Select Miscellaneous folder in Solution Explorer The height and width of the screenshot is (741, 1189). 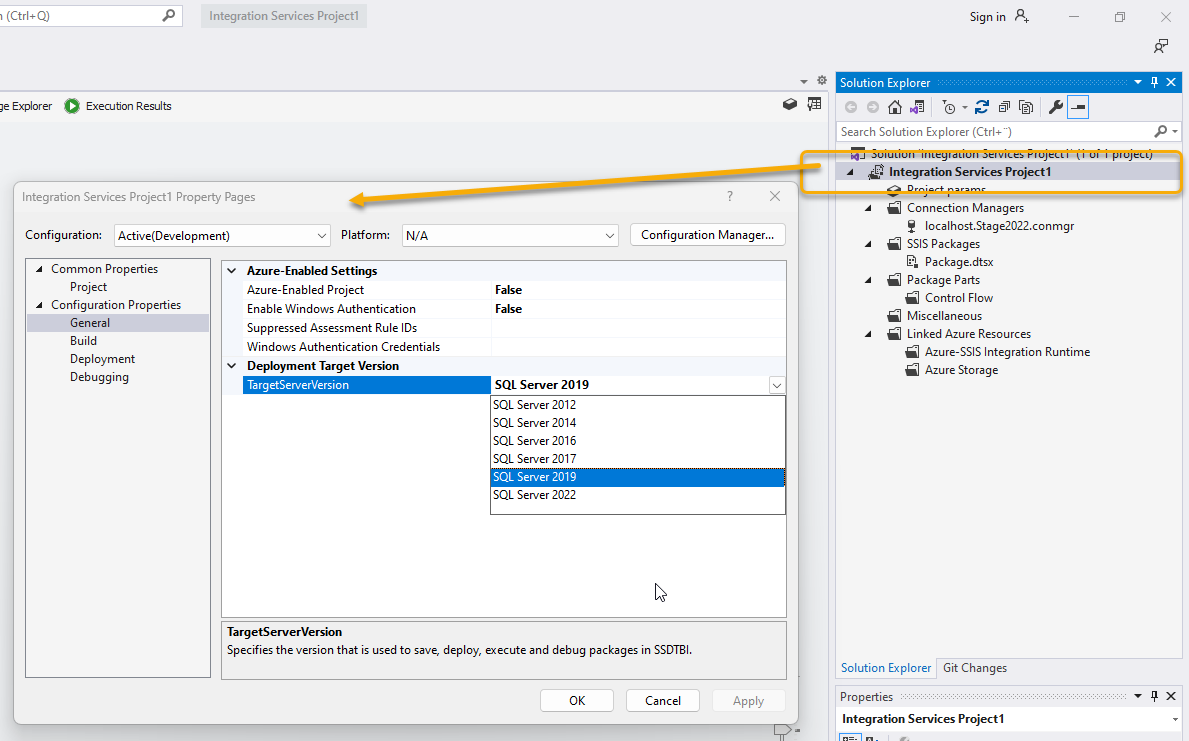(x=944, y=316)
